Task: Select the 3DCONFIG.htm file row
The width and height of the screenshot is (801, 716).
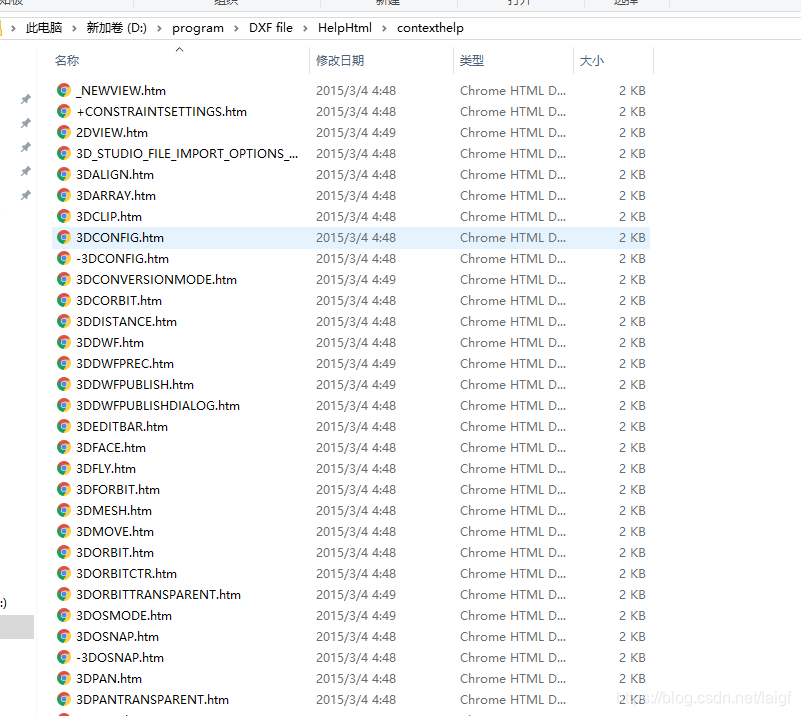Action: [x=120, y=237]
